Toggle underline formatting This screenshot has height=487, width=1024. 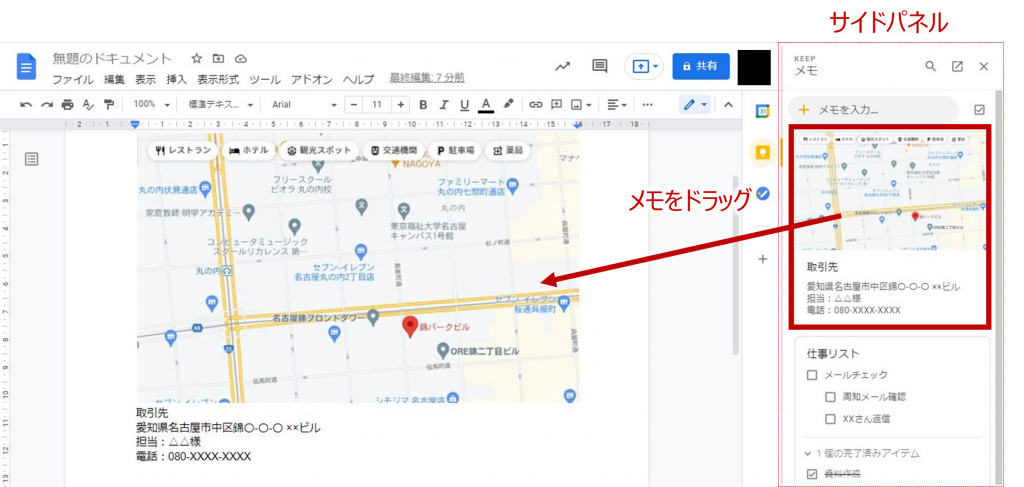[x=464, y=104]
